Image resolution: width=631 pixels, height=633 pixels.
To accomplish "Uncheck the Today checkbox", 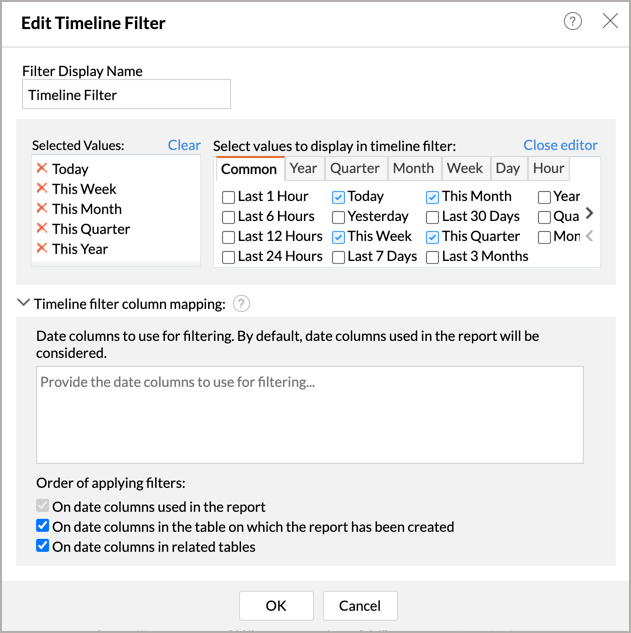I will click(x=339, y=197).
